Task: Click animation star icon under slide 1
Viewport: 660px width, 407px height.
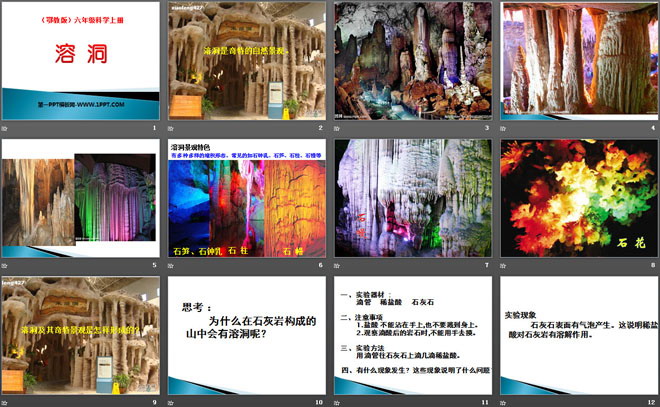Action: click(4, 128)
